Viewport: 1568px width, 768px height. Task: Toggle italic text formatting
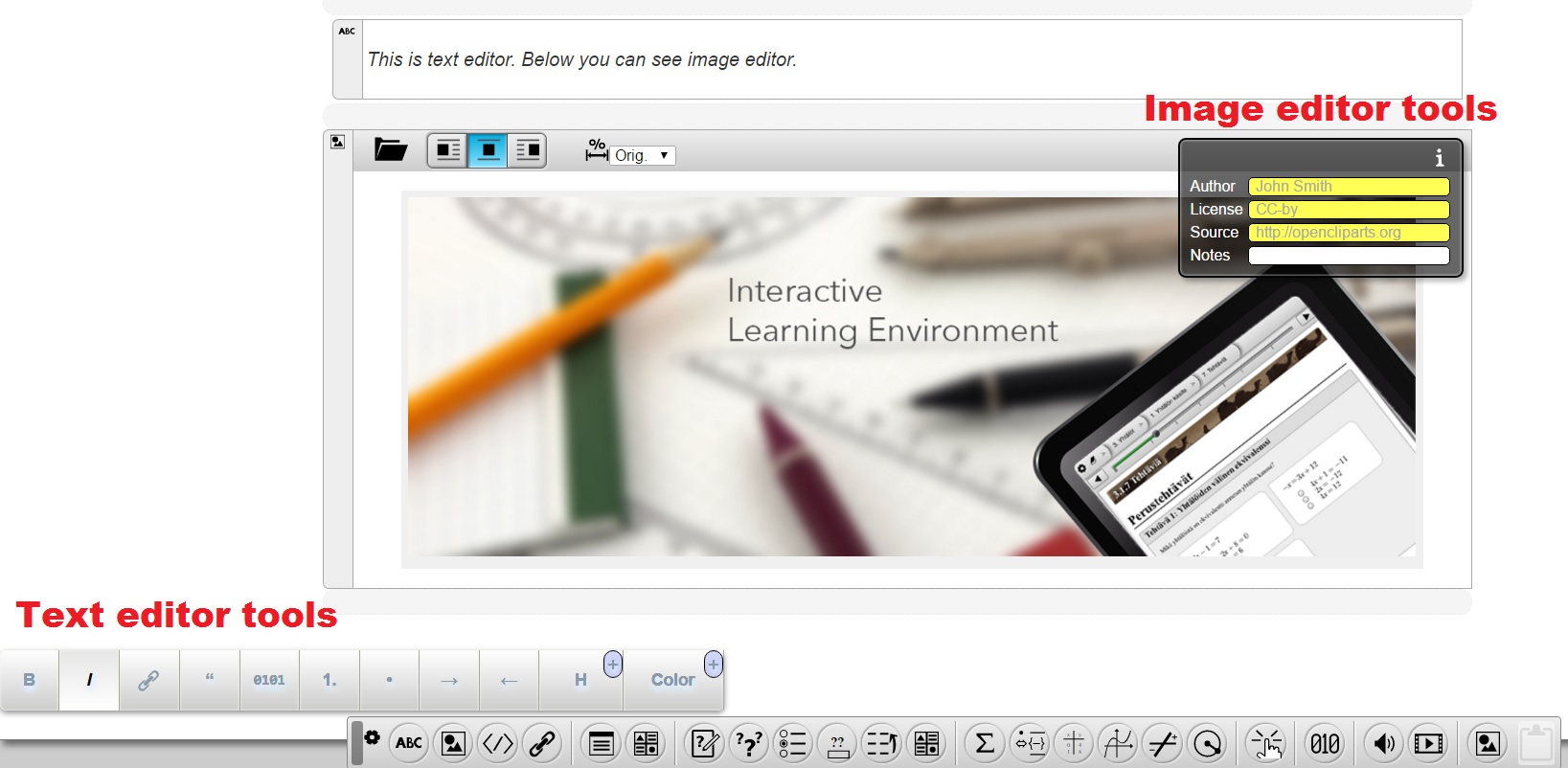coord(89,680)
